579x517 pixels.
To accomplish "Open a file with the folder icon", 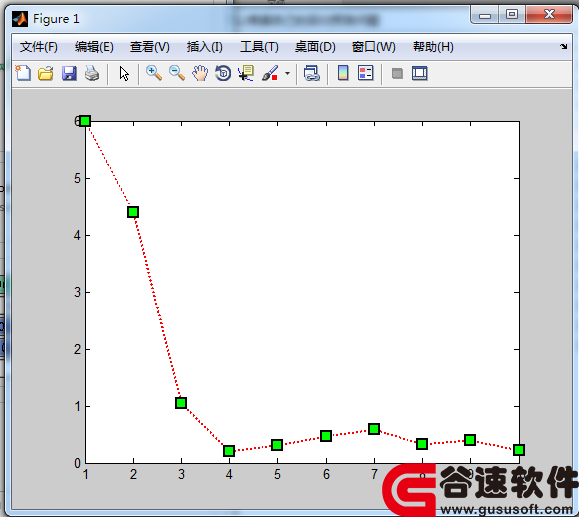I will click(46, 73).
